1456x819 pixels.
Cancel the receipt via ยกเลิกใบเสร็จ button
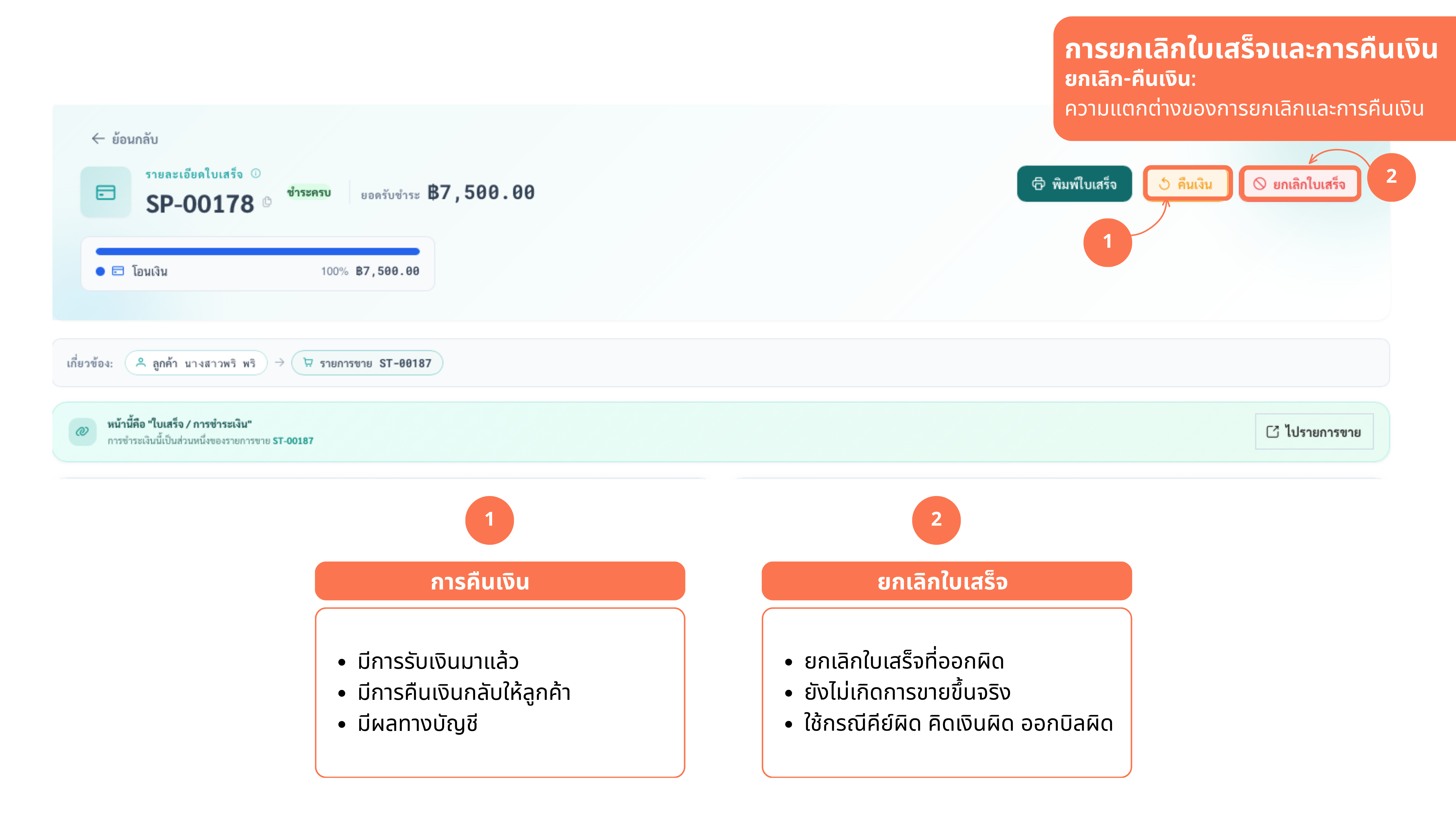(x=1299, y=184)
